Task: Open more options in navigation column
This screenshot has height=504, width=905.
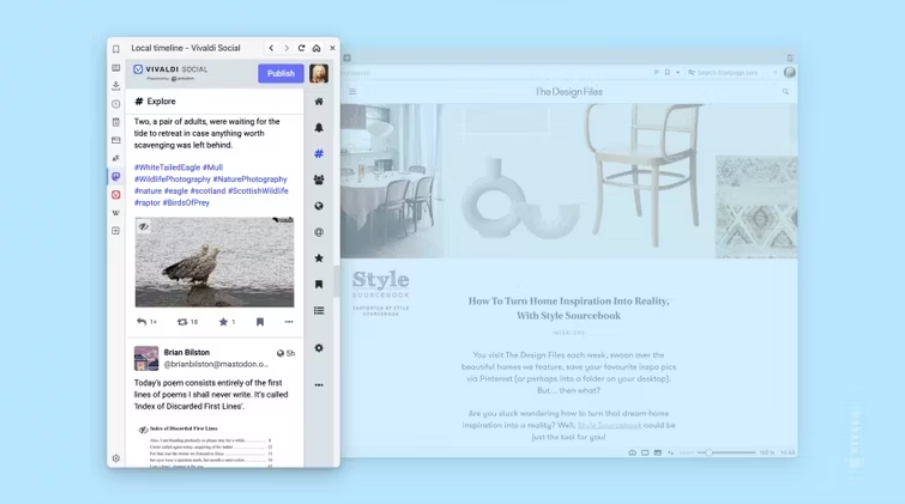Action: (x=319, y=385)
